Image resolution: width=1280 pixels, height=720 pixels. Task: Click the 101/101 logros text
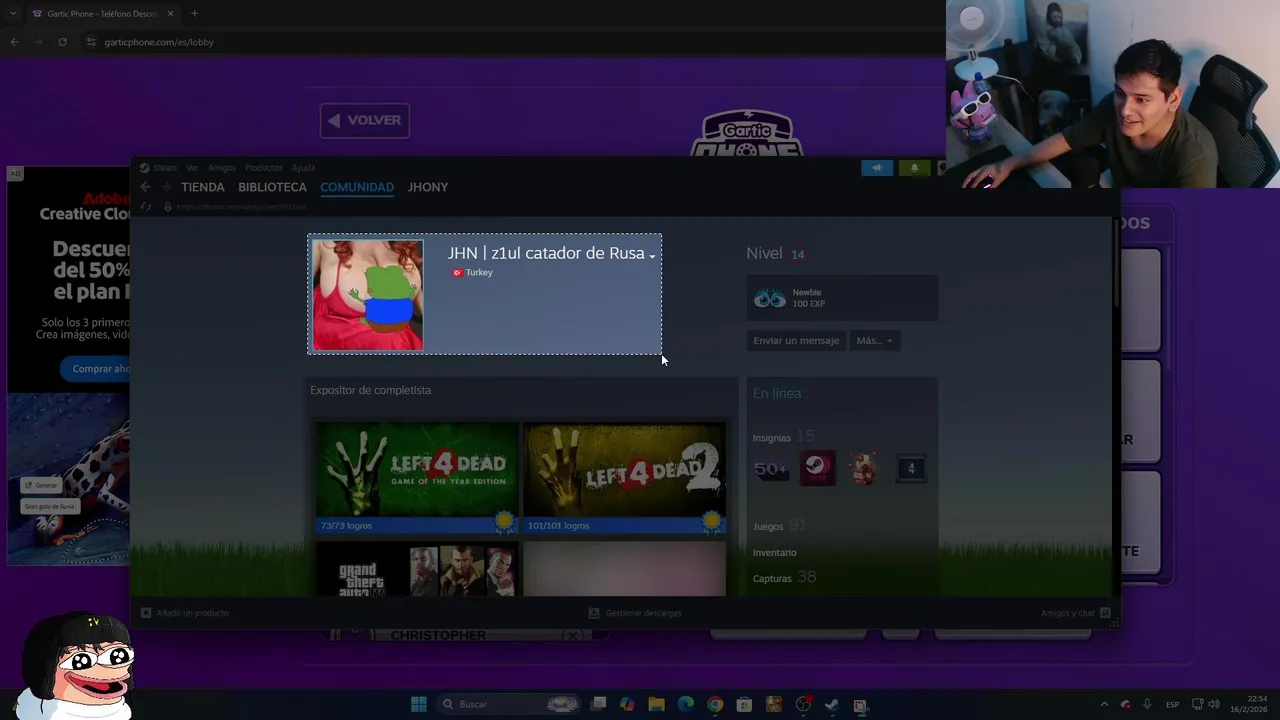(x=558, y=526)
